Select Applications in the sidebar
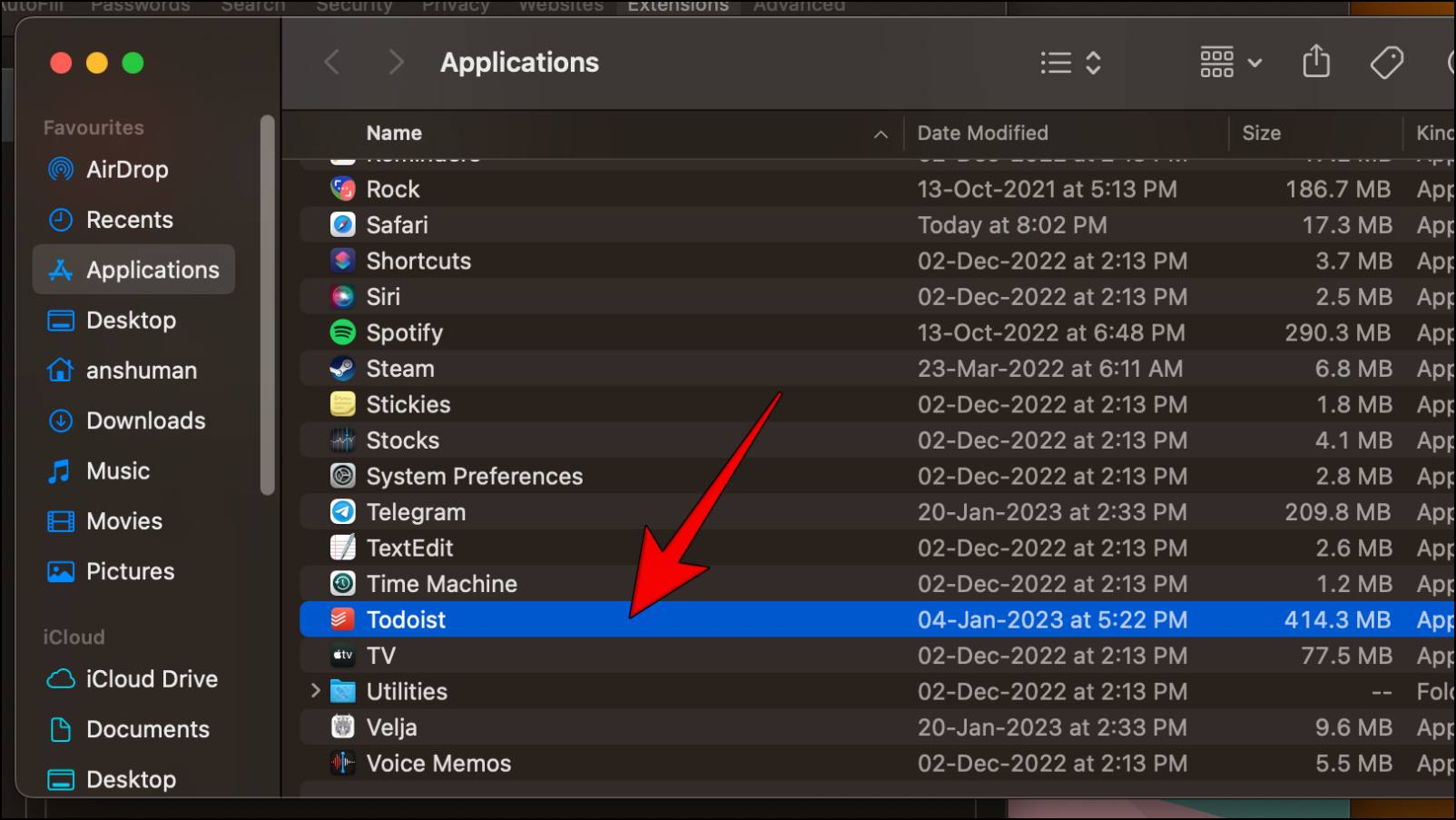This screenshot has width=1456, height=820. click(x=133, y=270)
